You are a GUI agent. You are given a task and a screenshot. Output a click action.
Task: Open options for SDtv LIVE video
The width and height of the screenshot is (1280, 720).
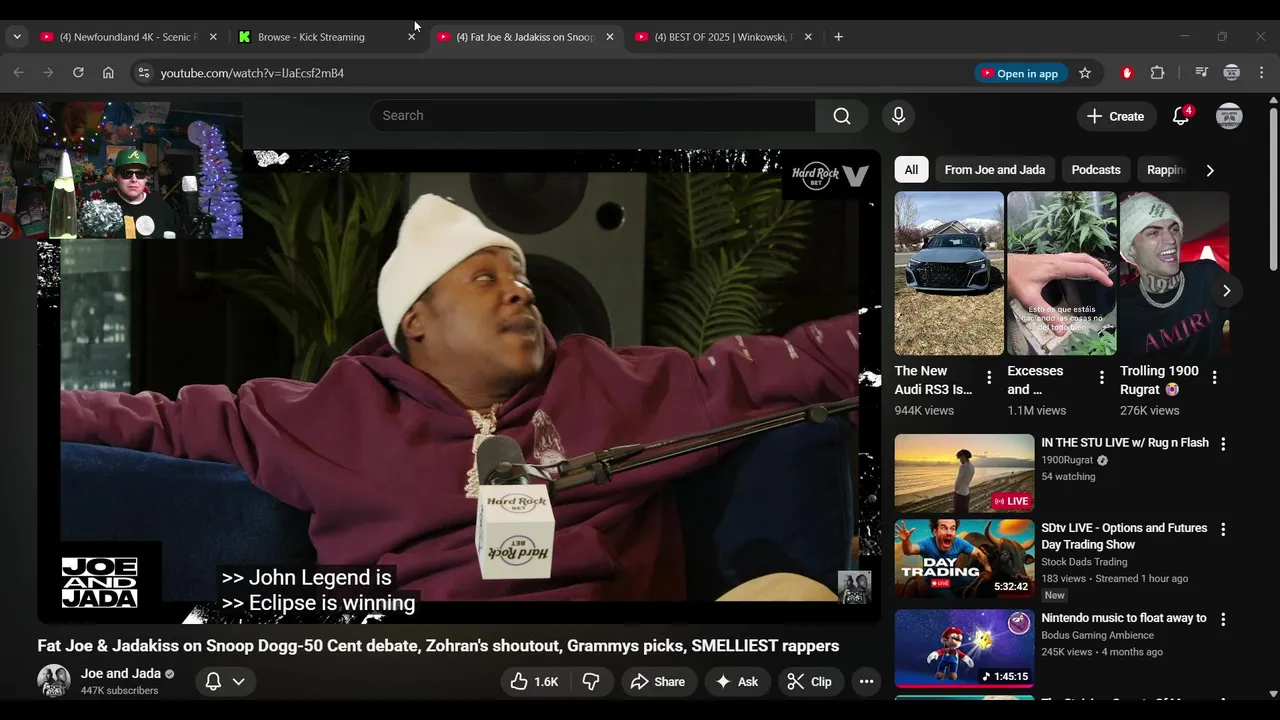(x=1223, y=529)
